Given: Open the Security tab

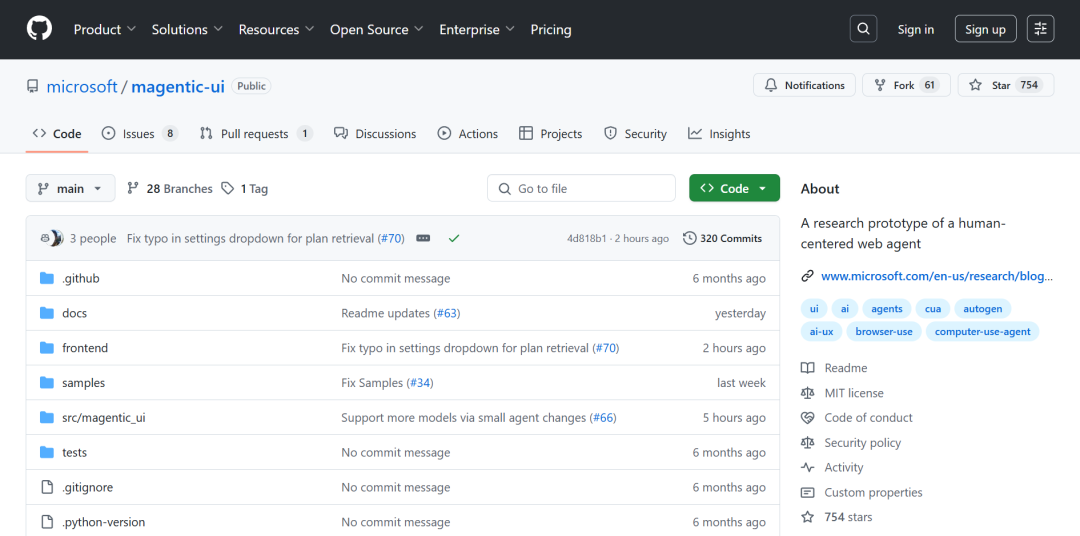Looking at the screenshot, I should click(635, 134).
